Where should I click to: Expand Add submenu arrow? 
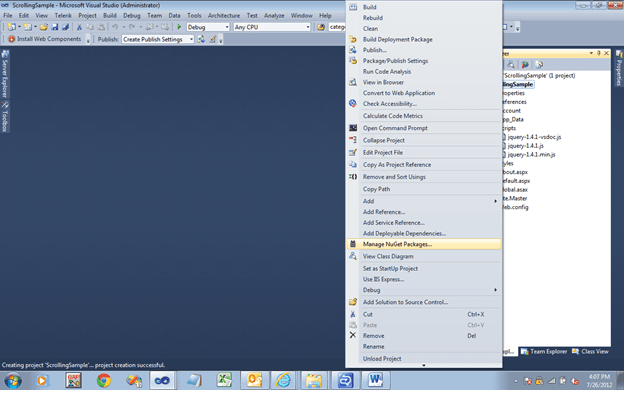coord(495,201)
